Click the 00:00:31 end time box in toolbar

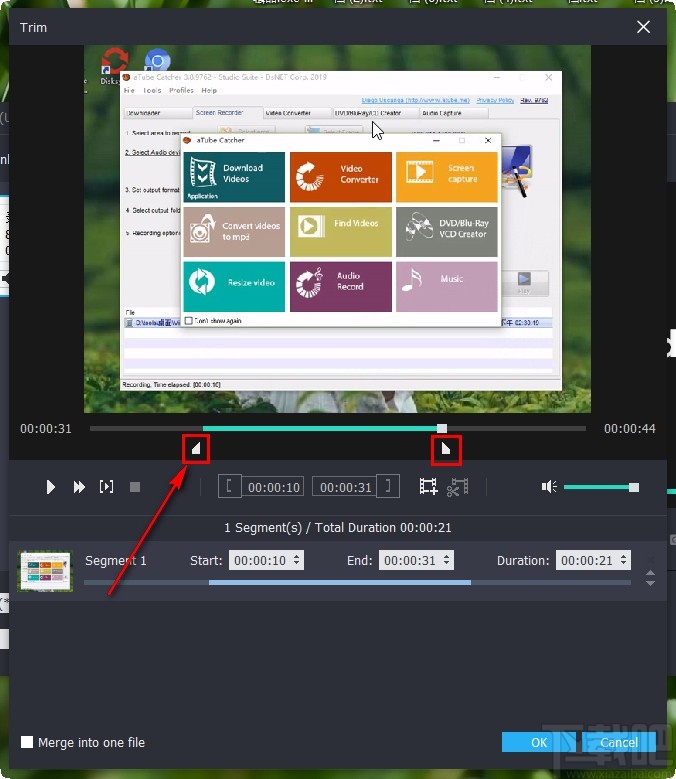coord(345,487)
